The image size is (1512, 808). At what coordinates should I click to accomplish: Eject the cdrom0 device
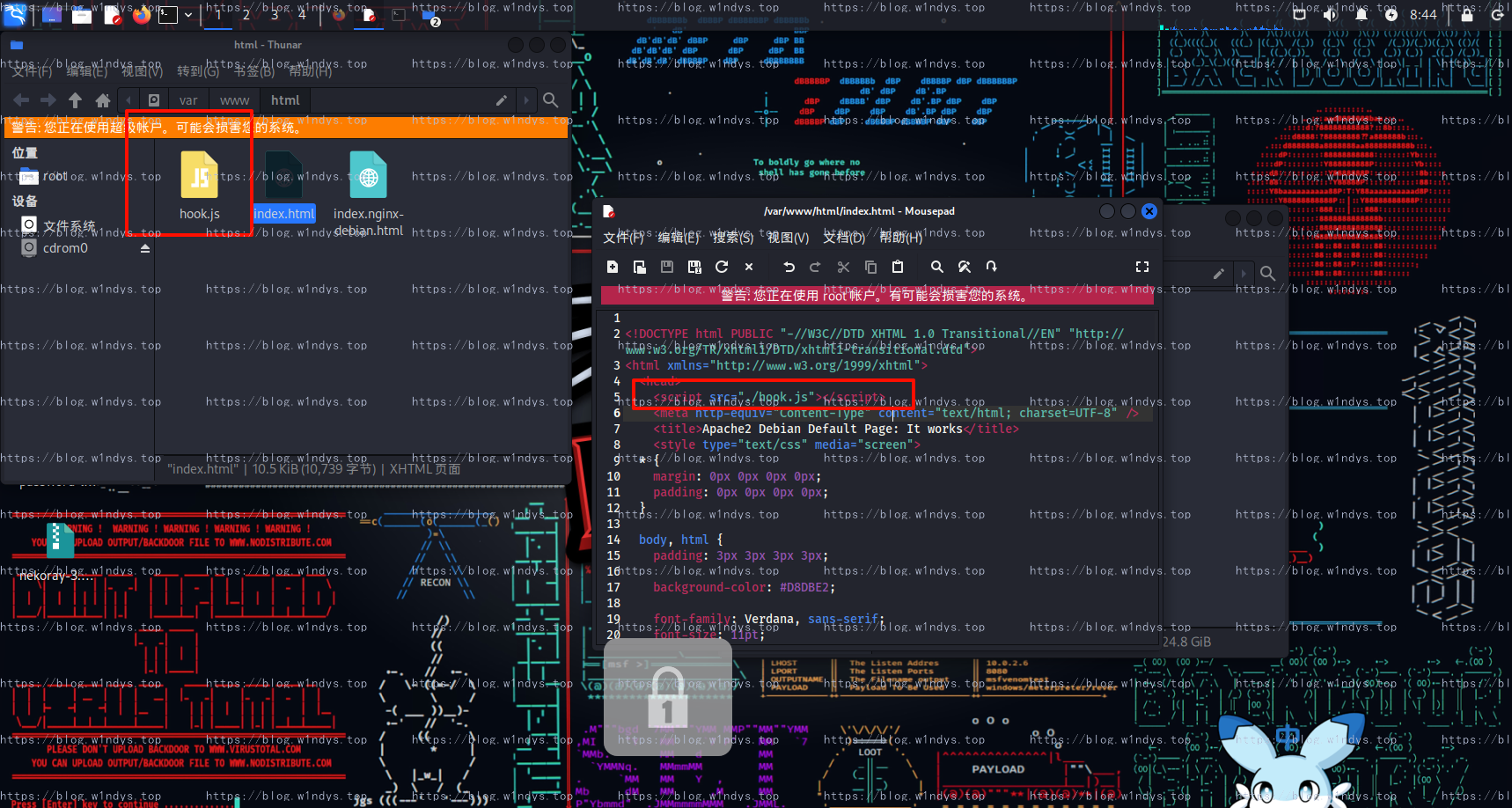click(x=145, y=248)
